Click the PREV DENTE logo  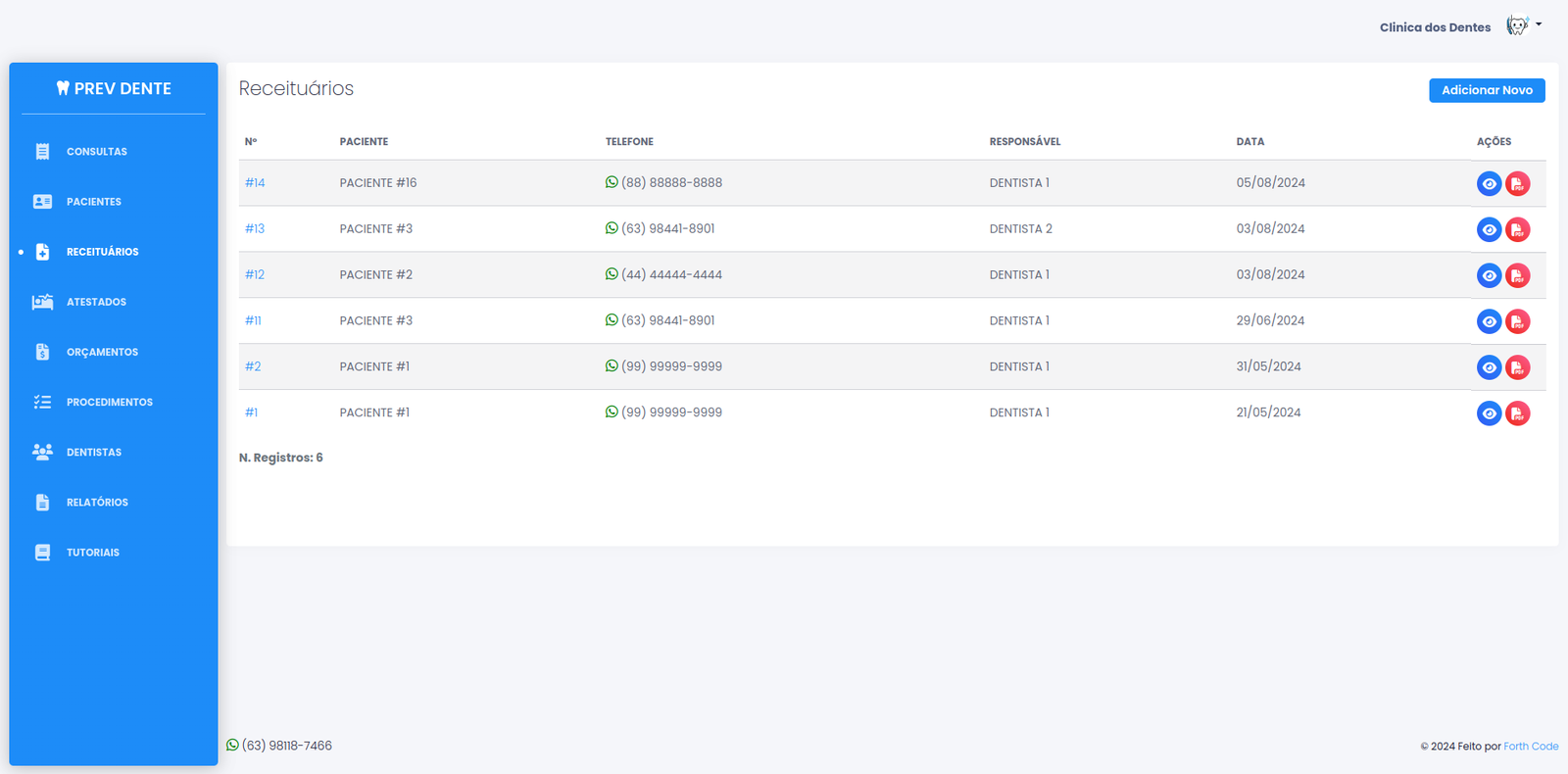(114, 89)
